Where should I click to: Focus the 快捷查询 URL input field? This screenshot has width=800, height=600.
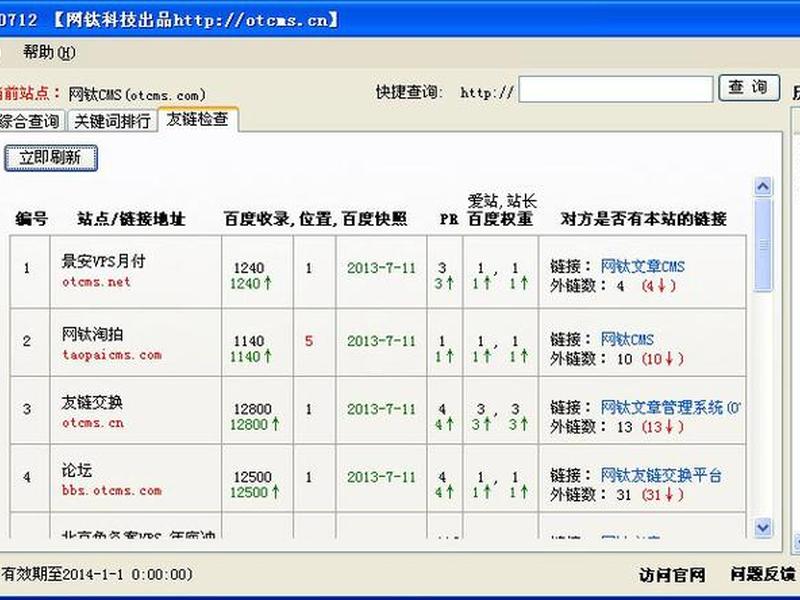point(615,89)
